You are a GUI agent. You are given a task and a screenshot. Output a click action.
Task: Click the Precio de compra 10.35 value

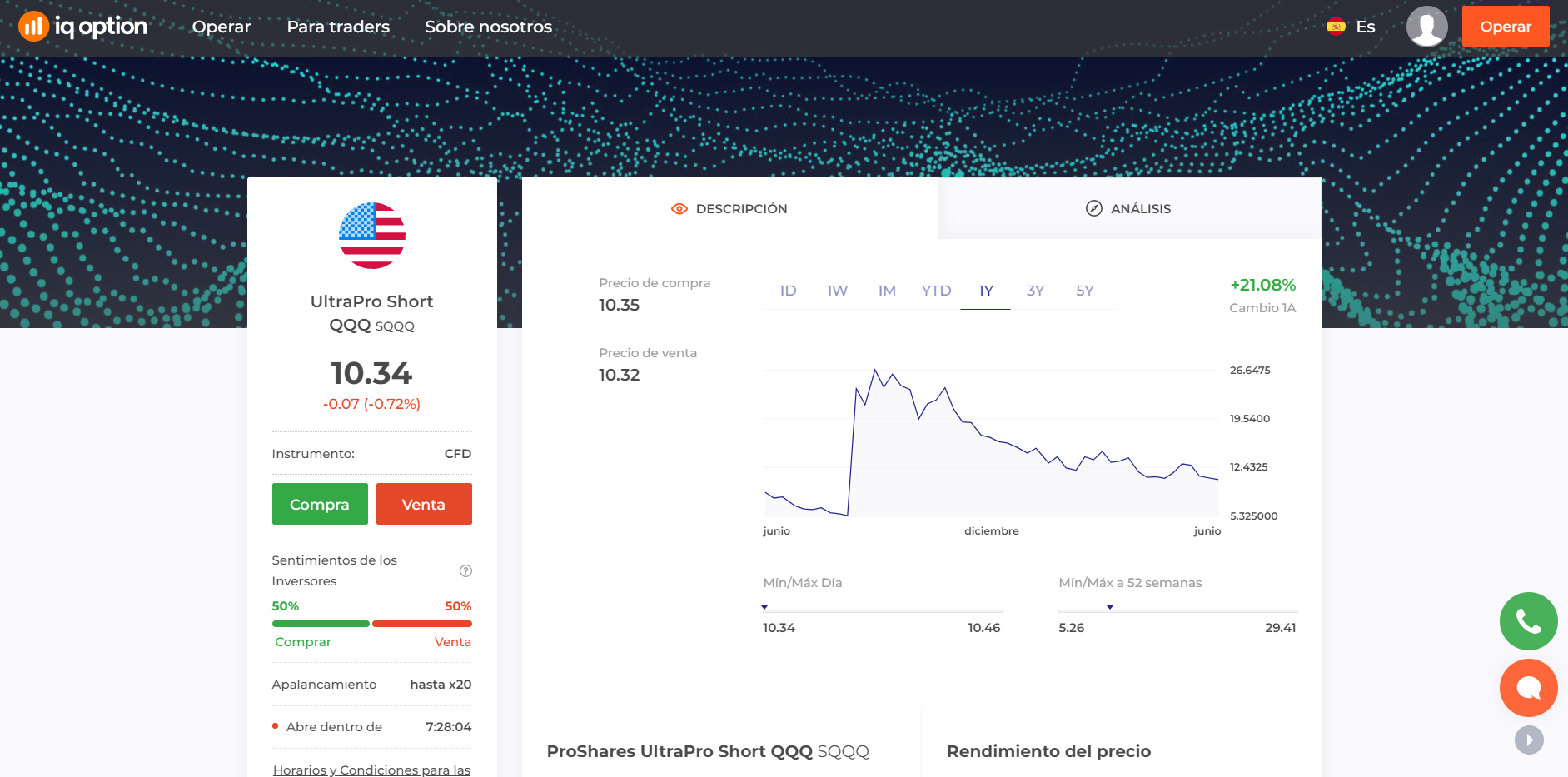point(619,305)
